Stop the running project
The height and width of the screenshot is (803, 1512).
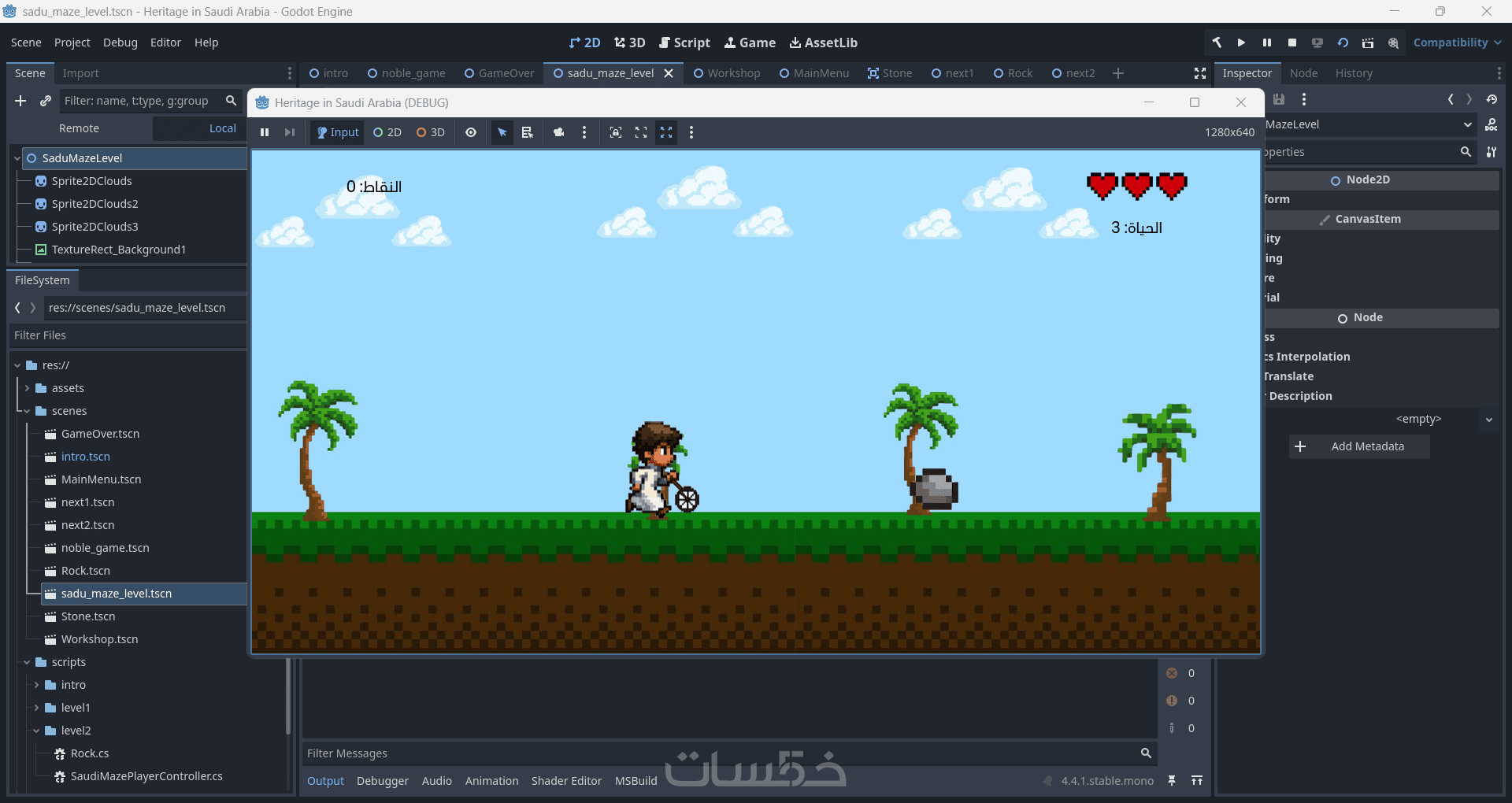pos(1291,43)
